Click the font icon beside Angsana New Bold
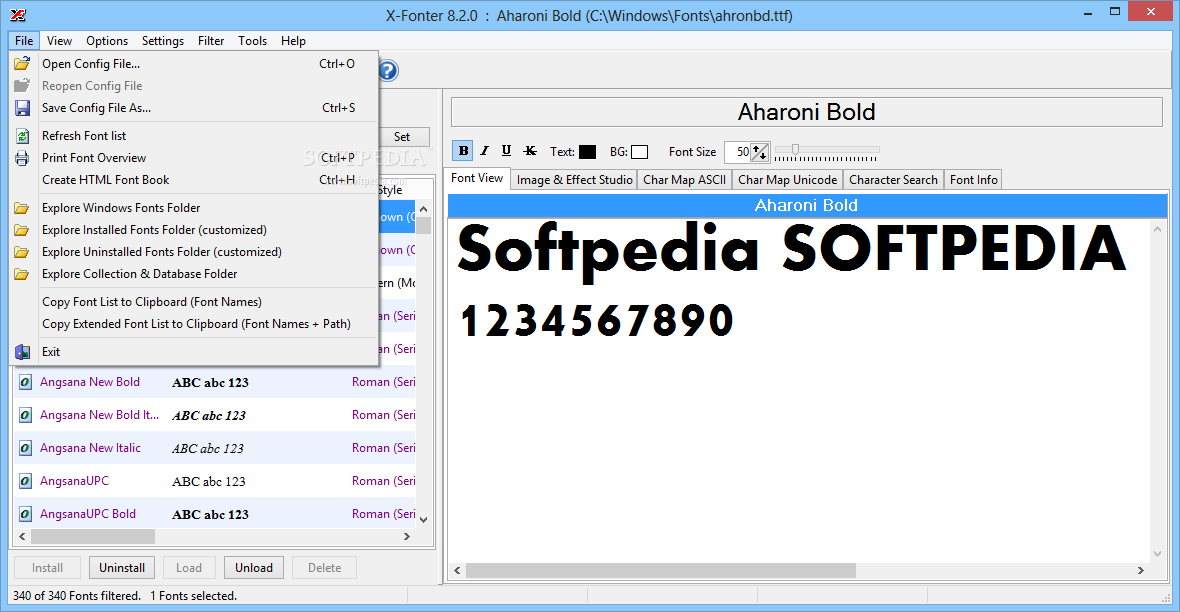 (x=26, y=382)
